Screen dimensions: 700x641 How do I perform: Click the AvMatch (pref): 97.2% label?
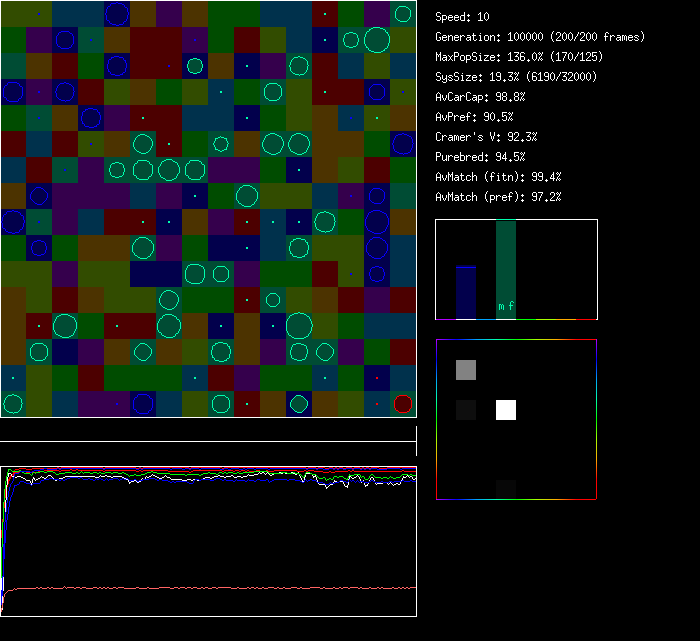click(x=498, y=197)
